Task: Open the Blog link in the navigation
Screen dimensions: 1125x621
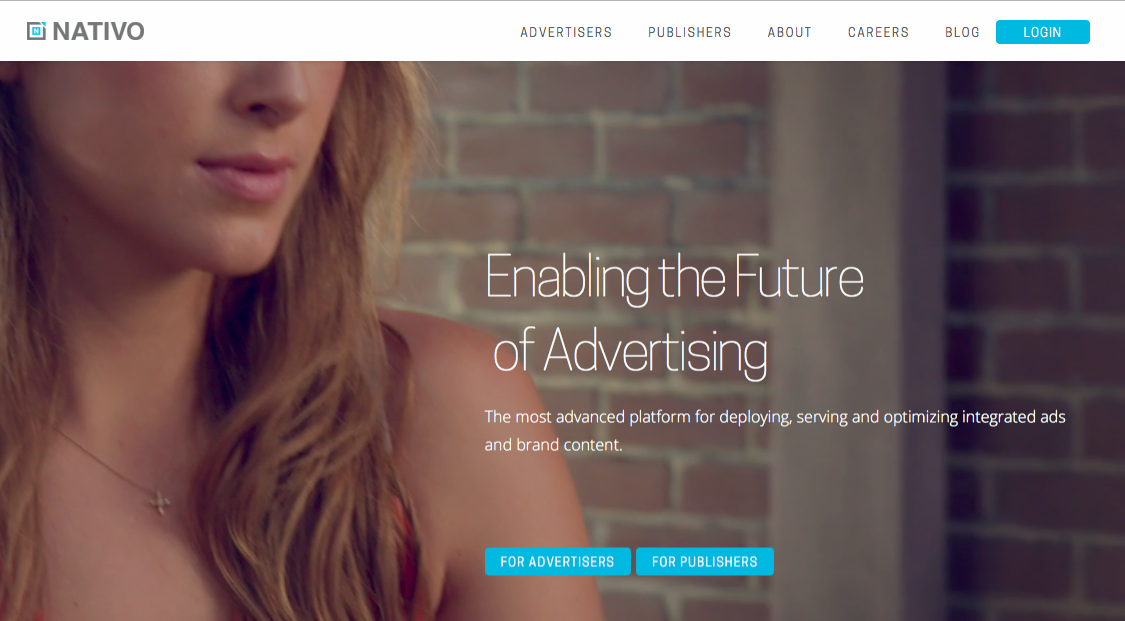Action: click(x=962, y=32)
